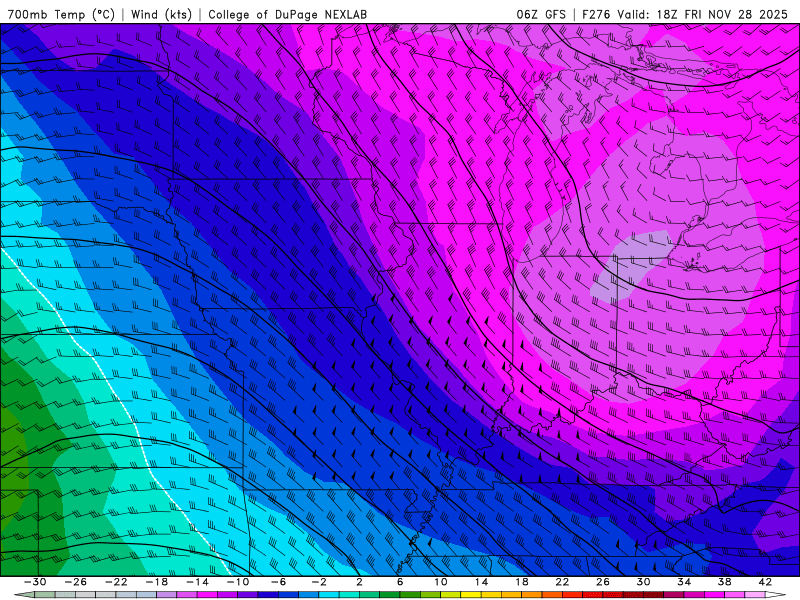Click the 18 temperature scale label
The image size is (800, 600).
coord(522,582)
